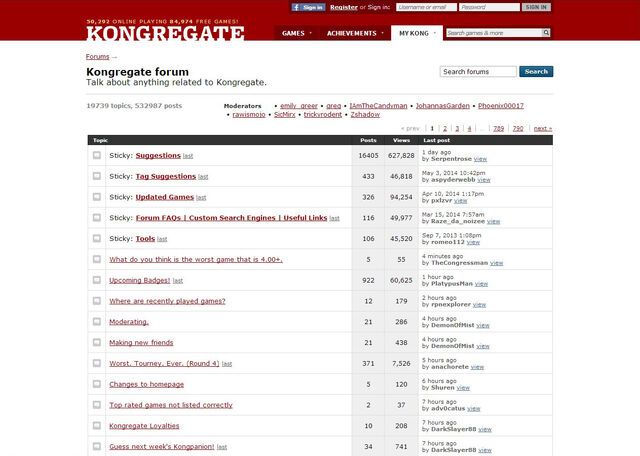Open the Changes to homepage topic
This screenshot has width=640, height=456.
click(147, 385)
